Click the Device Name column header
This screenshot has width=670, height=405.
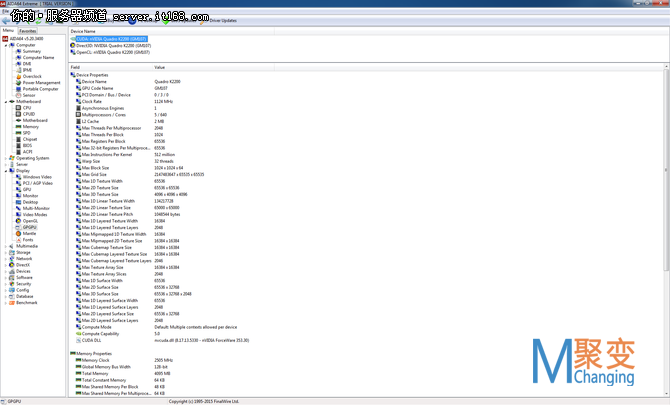click(171, 31)
